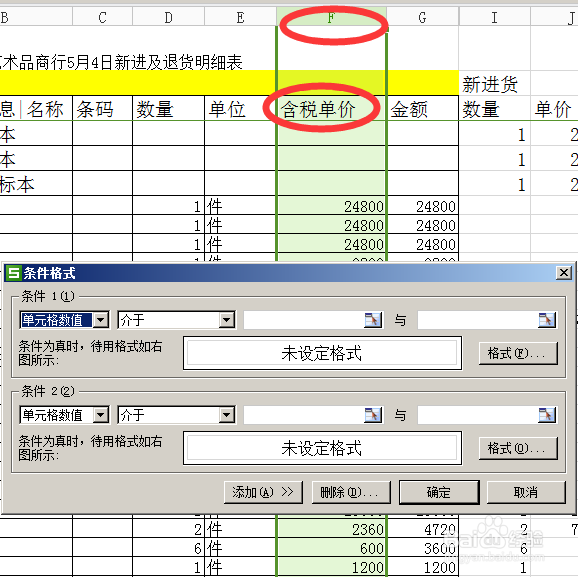The image size is (578, 577).
Task: Select column E header
Action: 240,17
